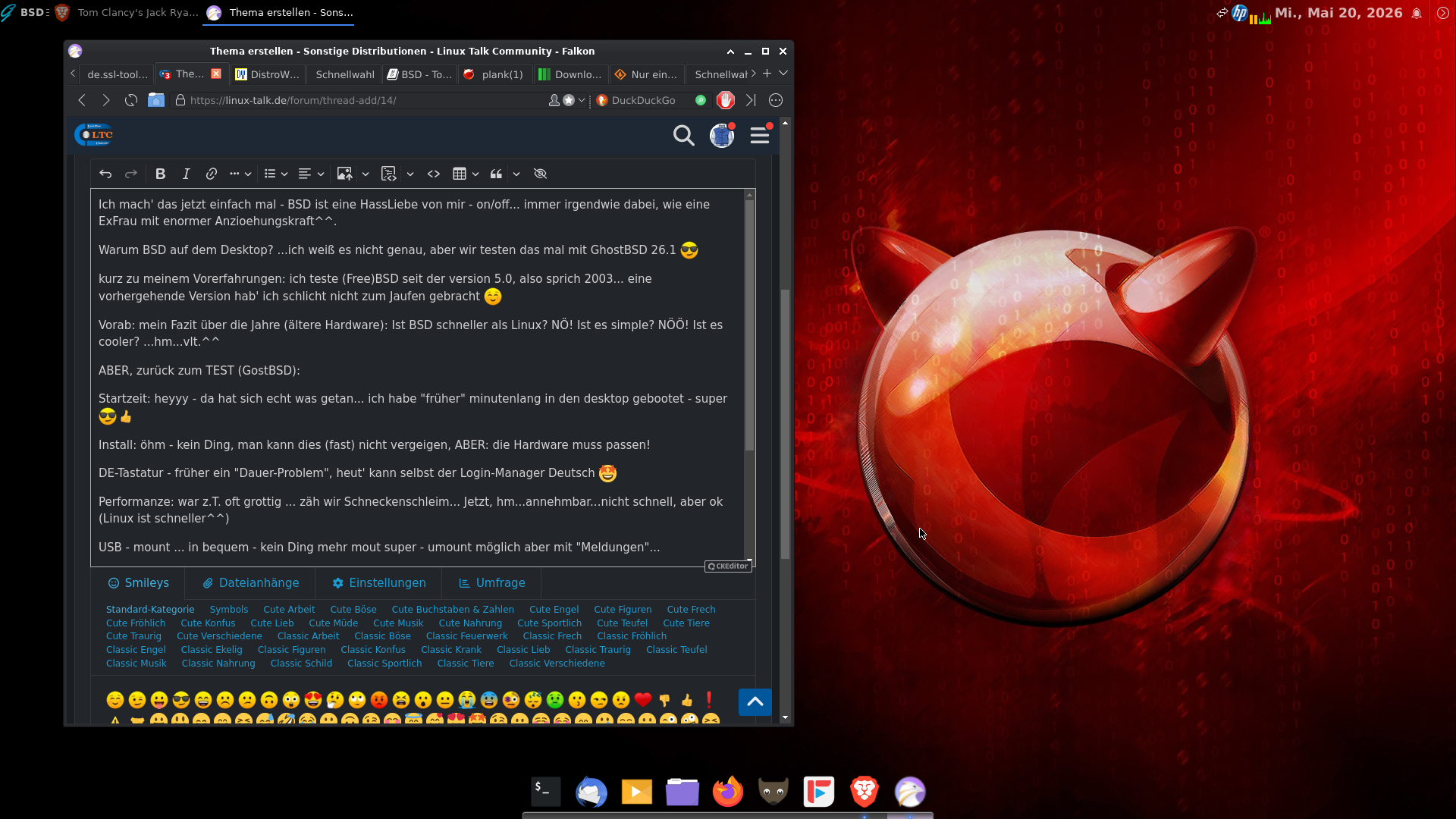Screen dimensions: 1456x819
Task: Open the Einstellungen tab
Action: (379, 583)
